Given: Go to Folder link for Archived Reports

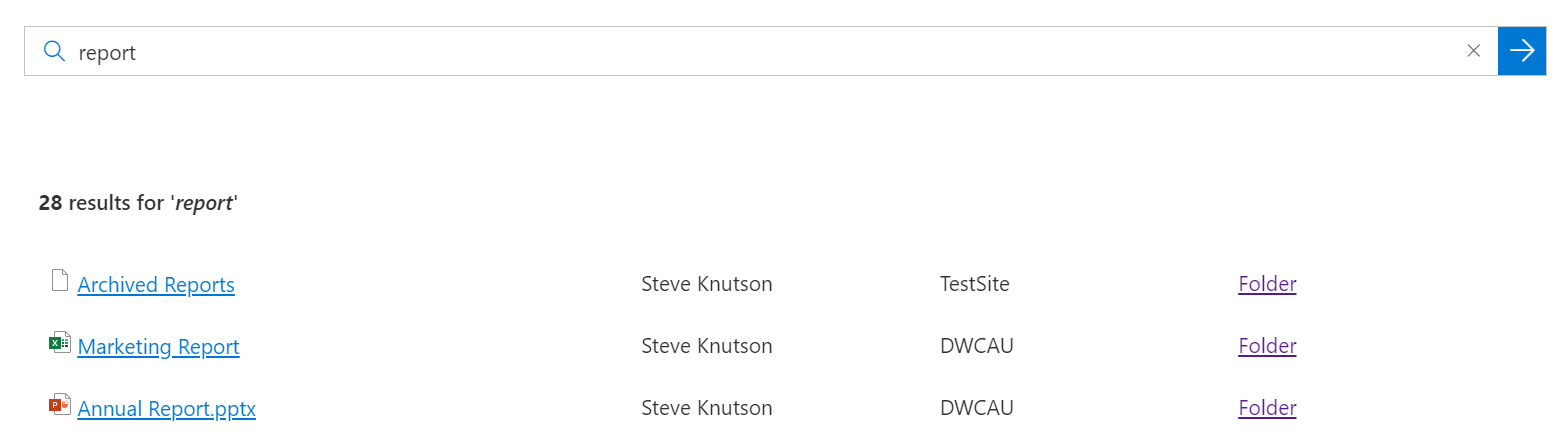Looking at the screenshot, I should pos(1267,284).
